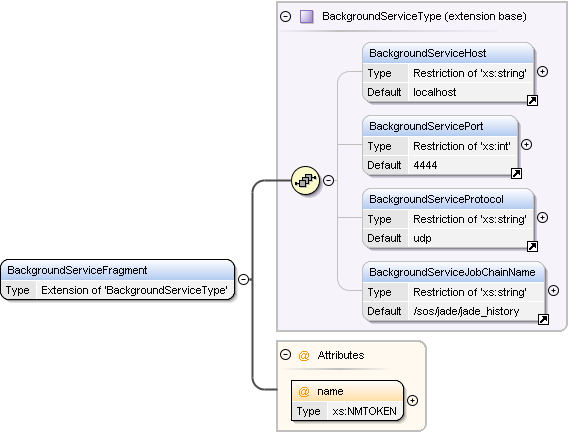Viewport: 585px width, 433px height.
Task: Select the BackgroundServiceFragment element box
Action: 118,280
